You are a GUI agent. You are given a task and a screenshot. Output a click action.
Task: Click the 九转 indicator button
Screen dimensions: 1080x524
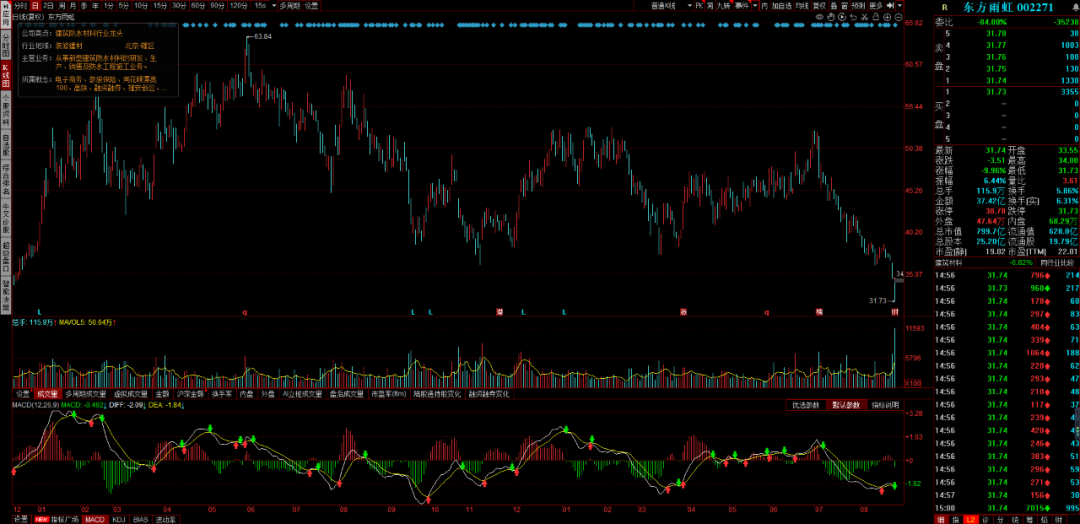(x=723, y=6)
